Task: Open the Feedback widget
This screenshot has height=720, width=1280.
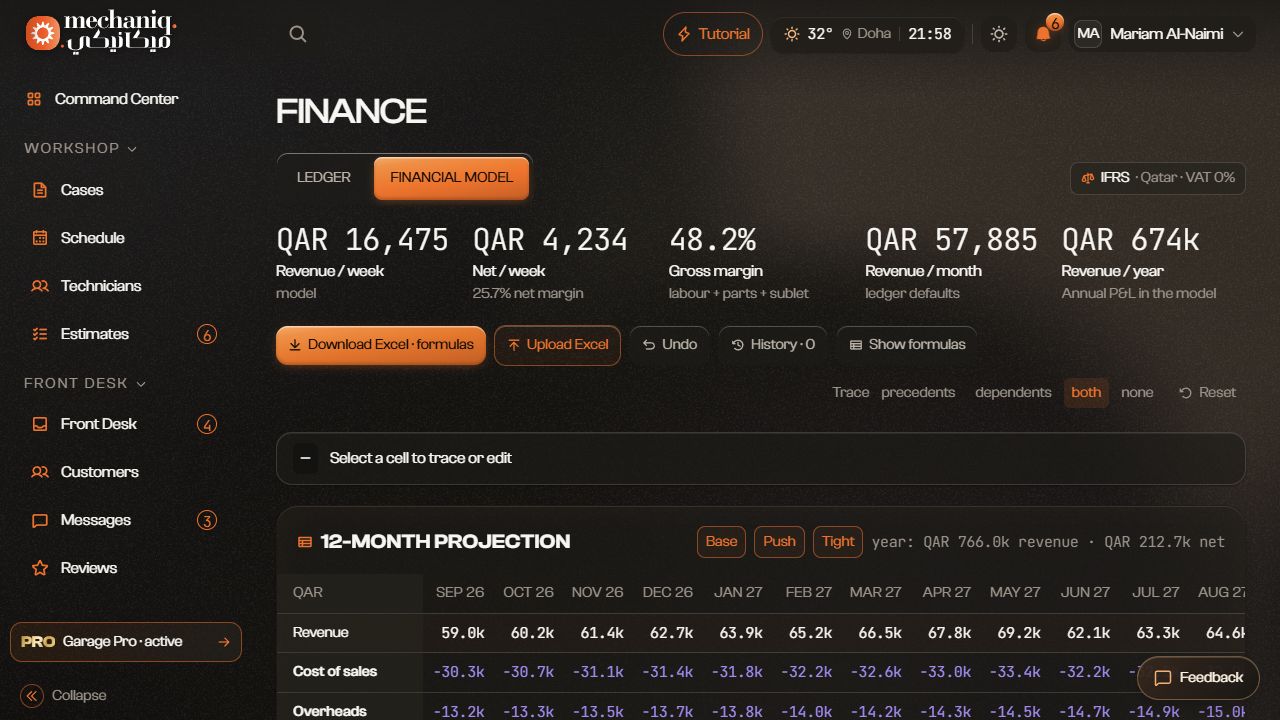Action: pyautogui.click(x=1198, y=678)
